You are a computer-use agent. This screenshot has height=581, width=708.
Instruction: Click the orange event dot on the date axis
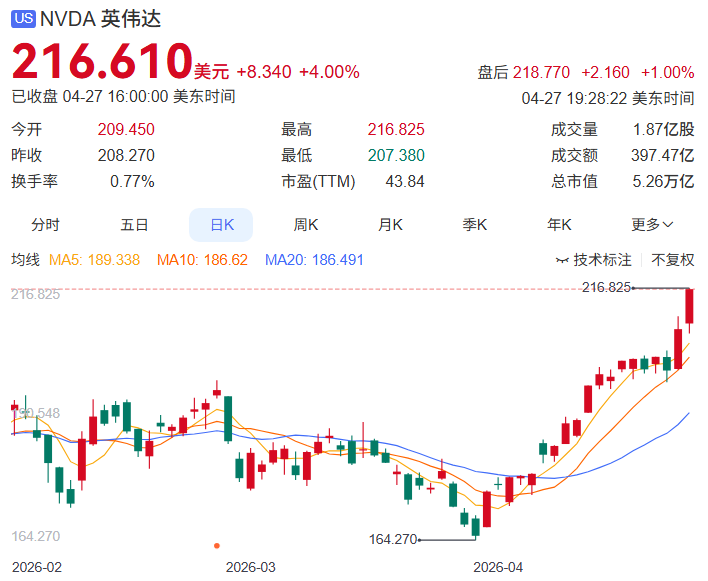pyautogui.click(x=217, y=546)
